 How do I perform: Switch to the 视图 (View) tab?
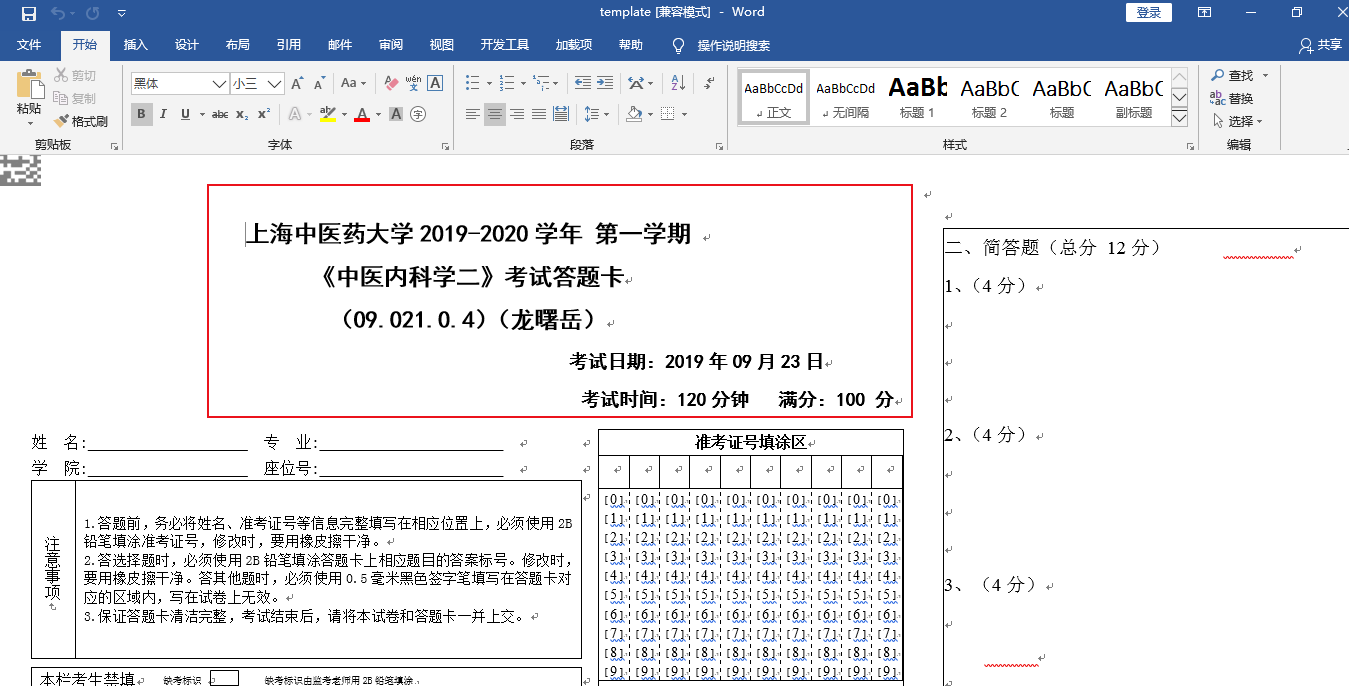tap(441, 45)
